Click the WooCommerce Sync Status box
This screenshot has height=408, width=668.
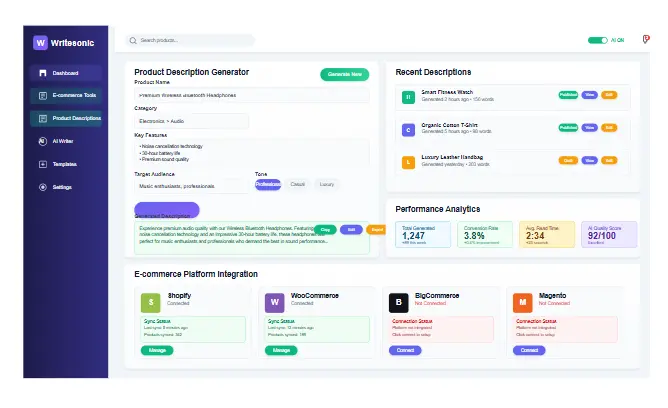pos(317,329)
